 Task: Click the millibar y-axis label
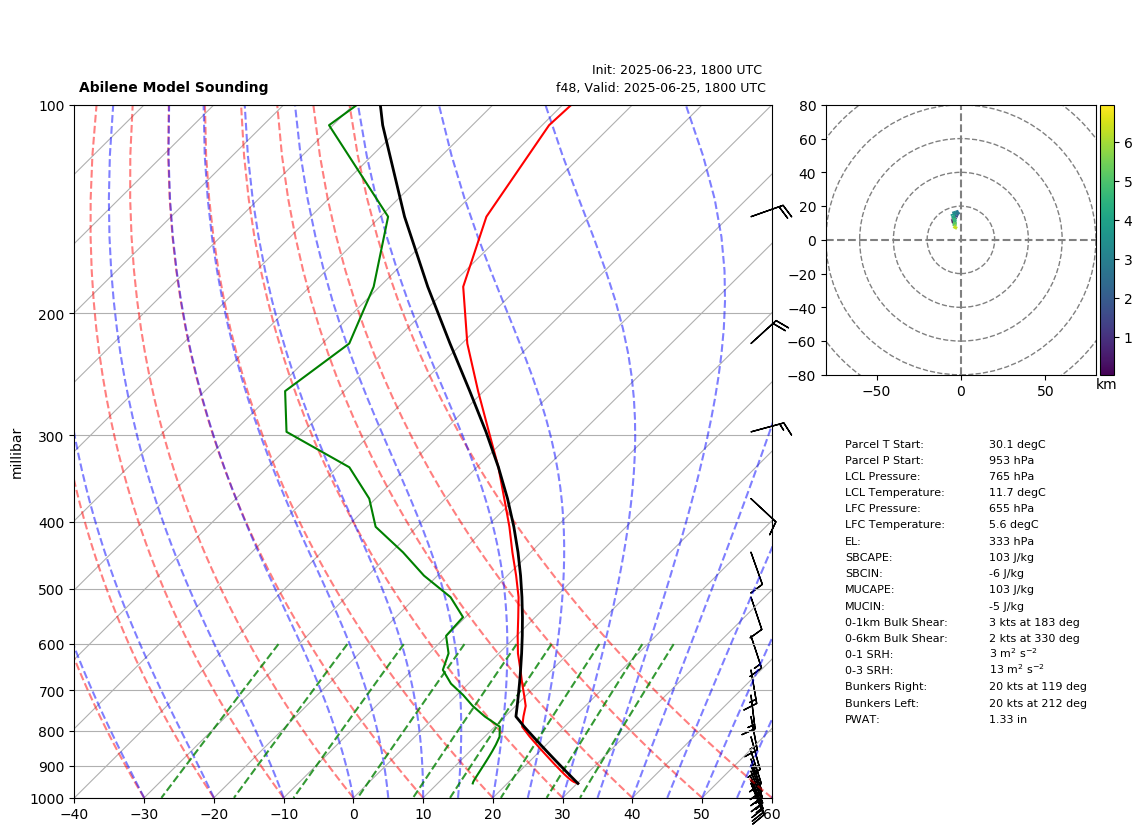(17, 454)
